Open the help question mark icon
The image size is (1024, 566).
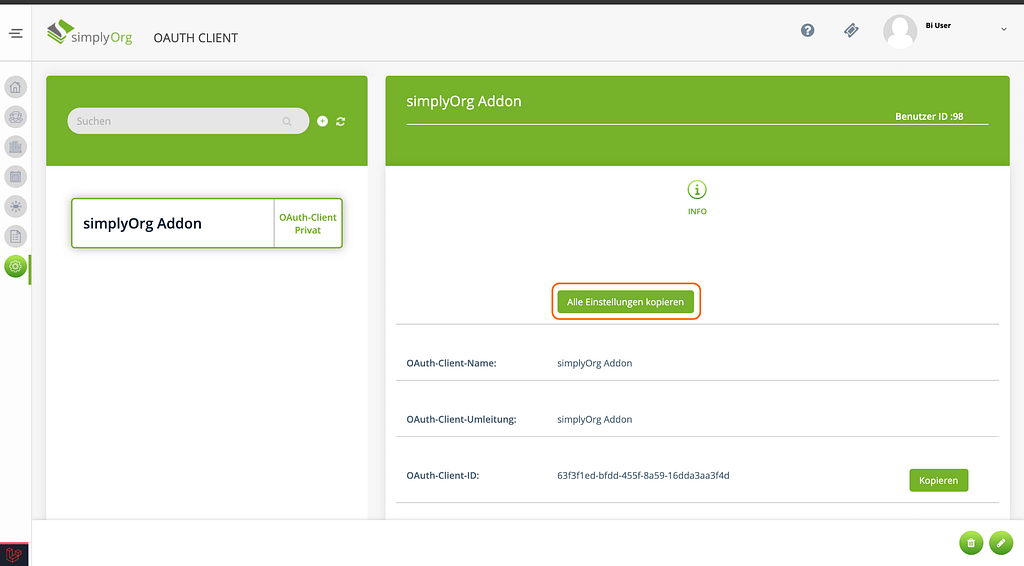[808, 30]
